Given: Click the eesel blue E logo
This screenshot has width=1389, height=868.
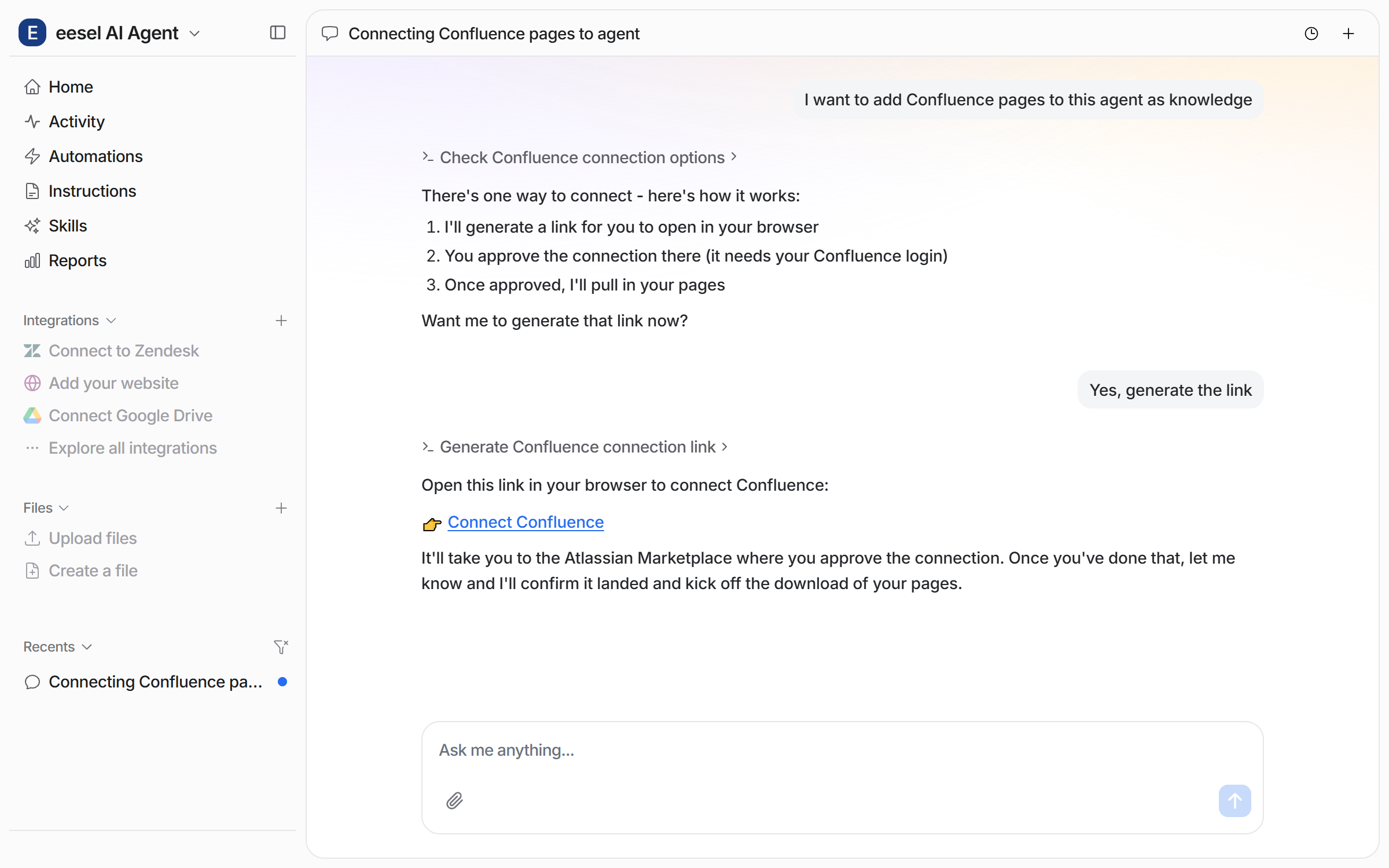Looking at the screenshot, I should pyautogui.click(x=32, y=33).
